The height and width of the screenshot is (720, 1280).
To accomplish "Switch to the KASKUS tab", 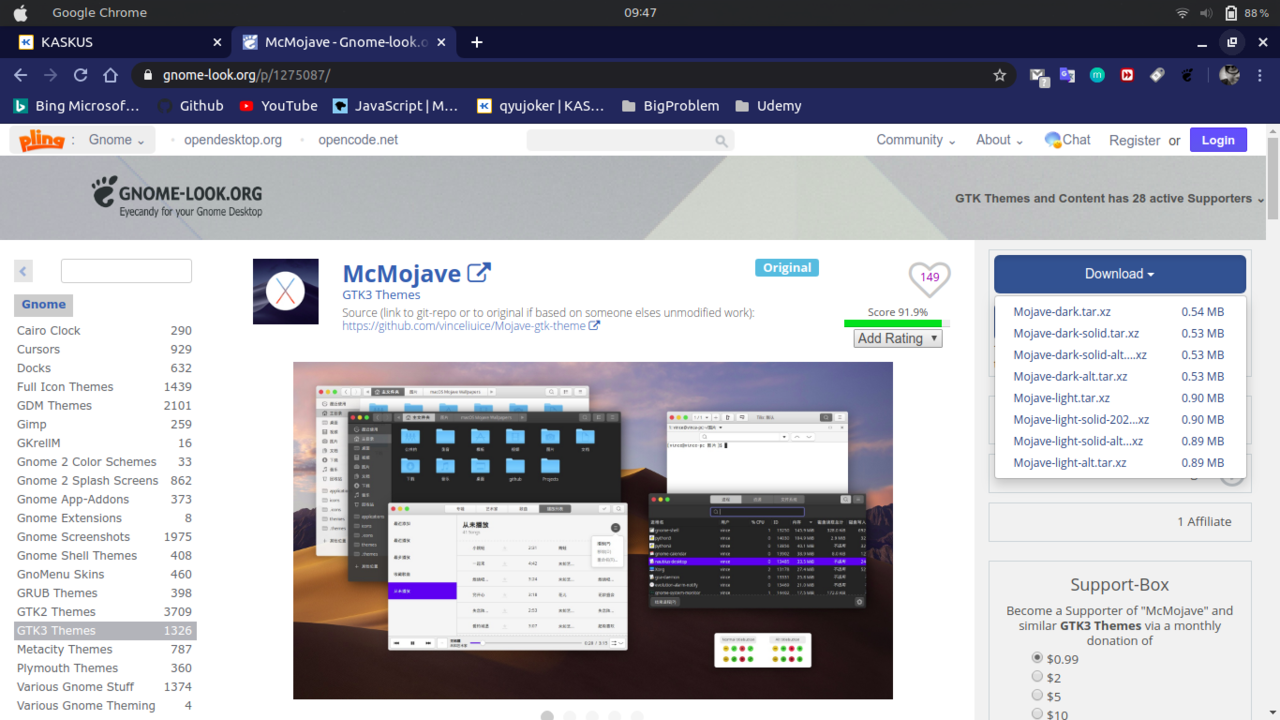I will 118,42.
